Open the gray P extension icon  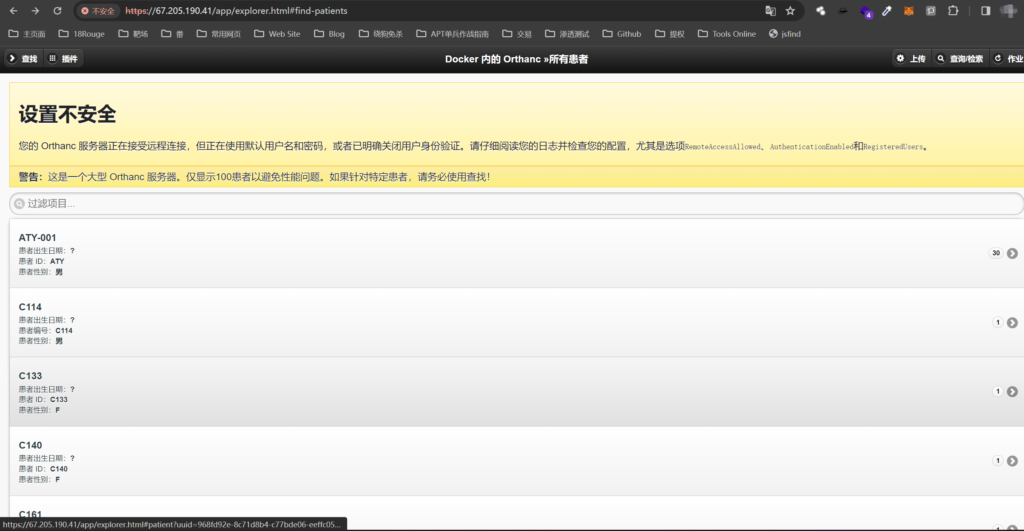(931, 11)
